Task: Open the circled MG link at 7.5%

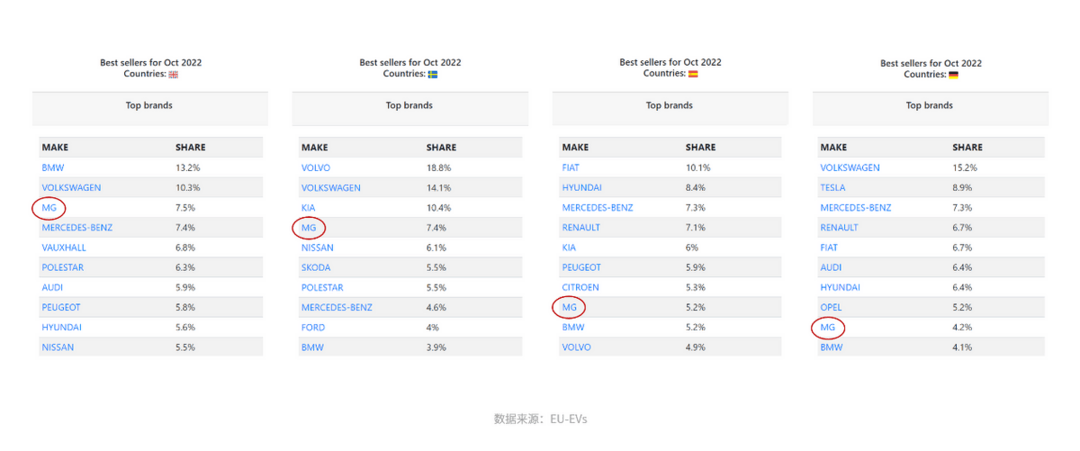Action: tap(49, 208)
